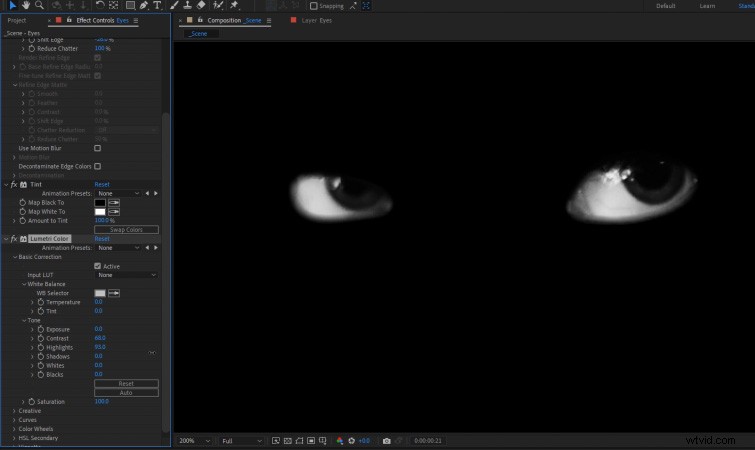Viewport: 755px width, 450px height.
Task: Open Tint Animation Presets dropdown
Action: point(118,193)
